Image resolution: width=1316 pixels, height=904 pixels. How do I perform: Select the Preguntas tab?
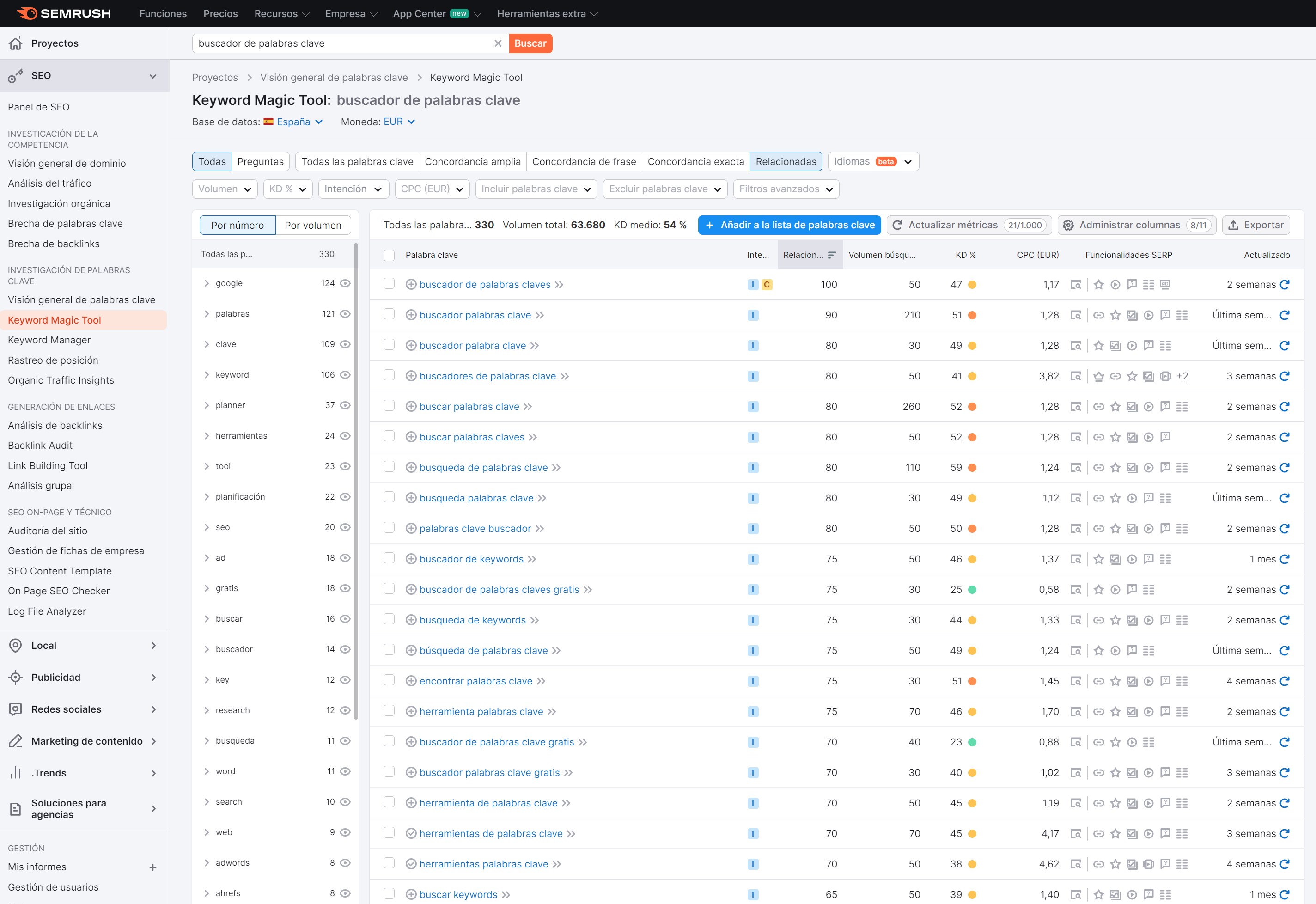260,161
